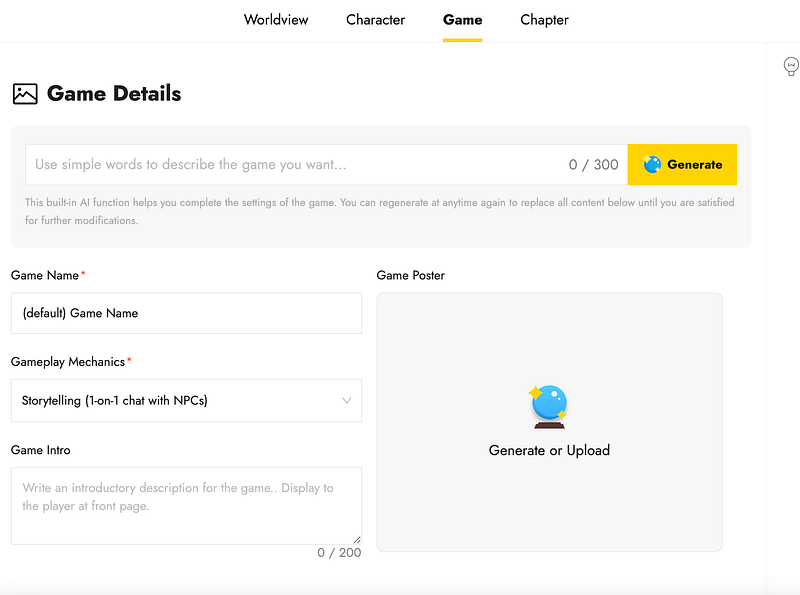Open the lightbulb tips icon

[x=791, y=66]
